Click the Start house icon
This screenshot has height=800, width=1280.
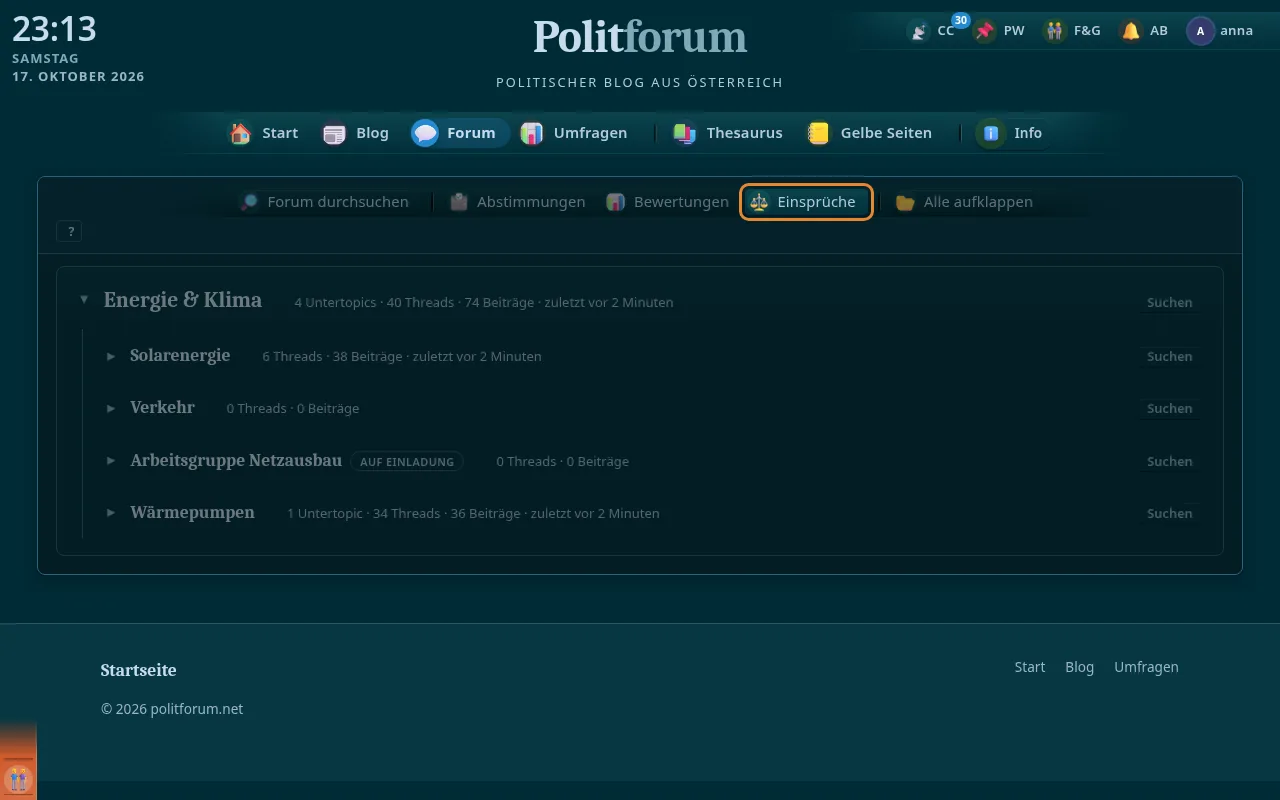241,133
